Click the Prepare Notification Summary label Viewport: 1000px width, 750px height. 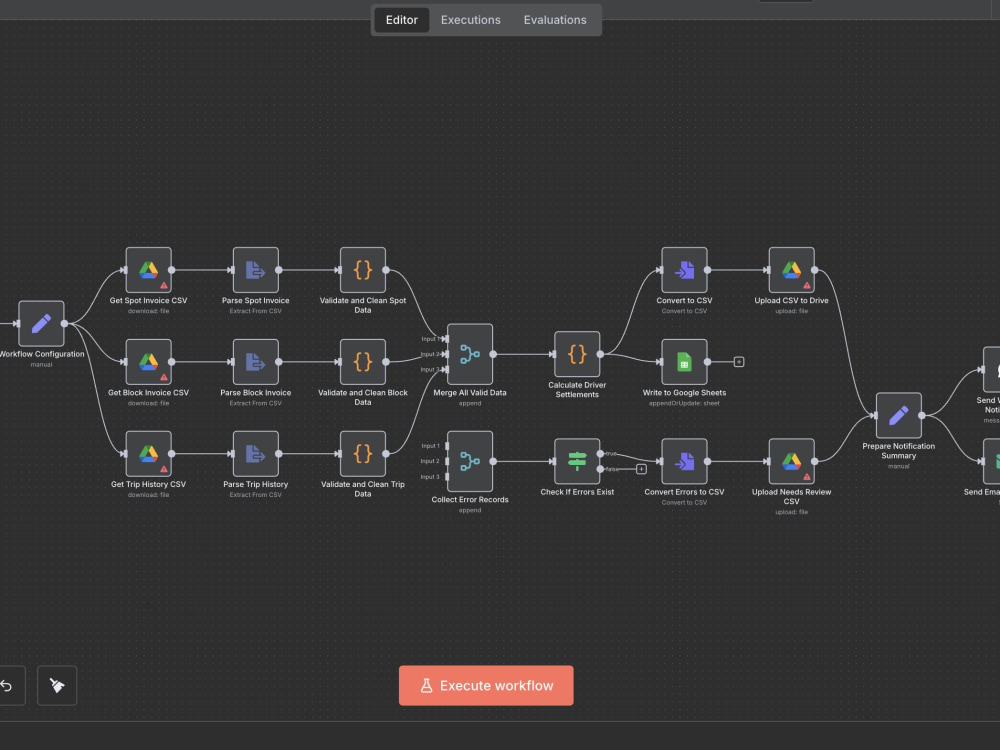click(x=899, y=451)
